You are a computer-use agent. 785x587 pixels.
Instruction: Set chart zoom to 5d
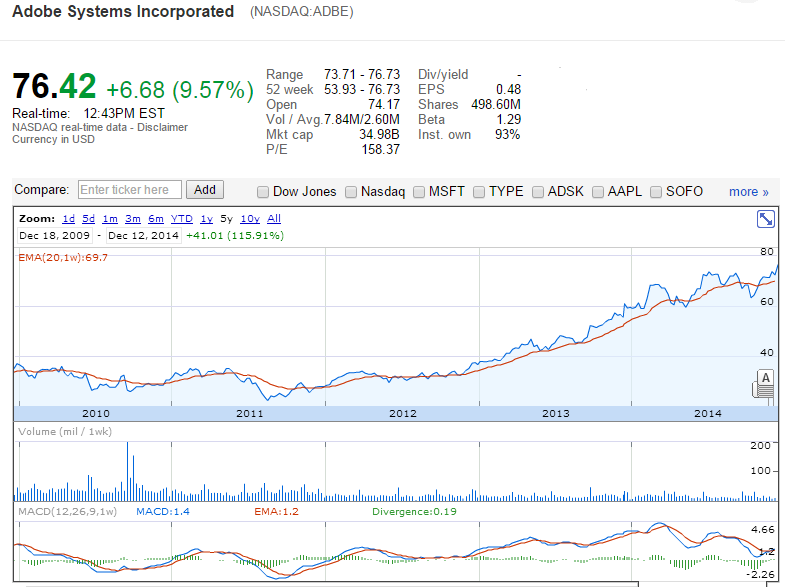(x=89, y=219)
